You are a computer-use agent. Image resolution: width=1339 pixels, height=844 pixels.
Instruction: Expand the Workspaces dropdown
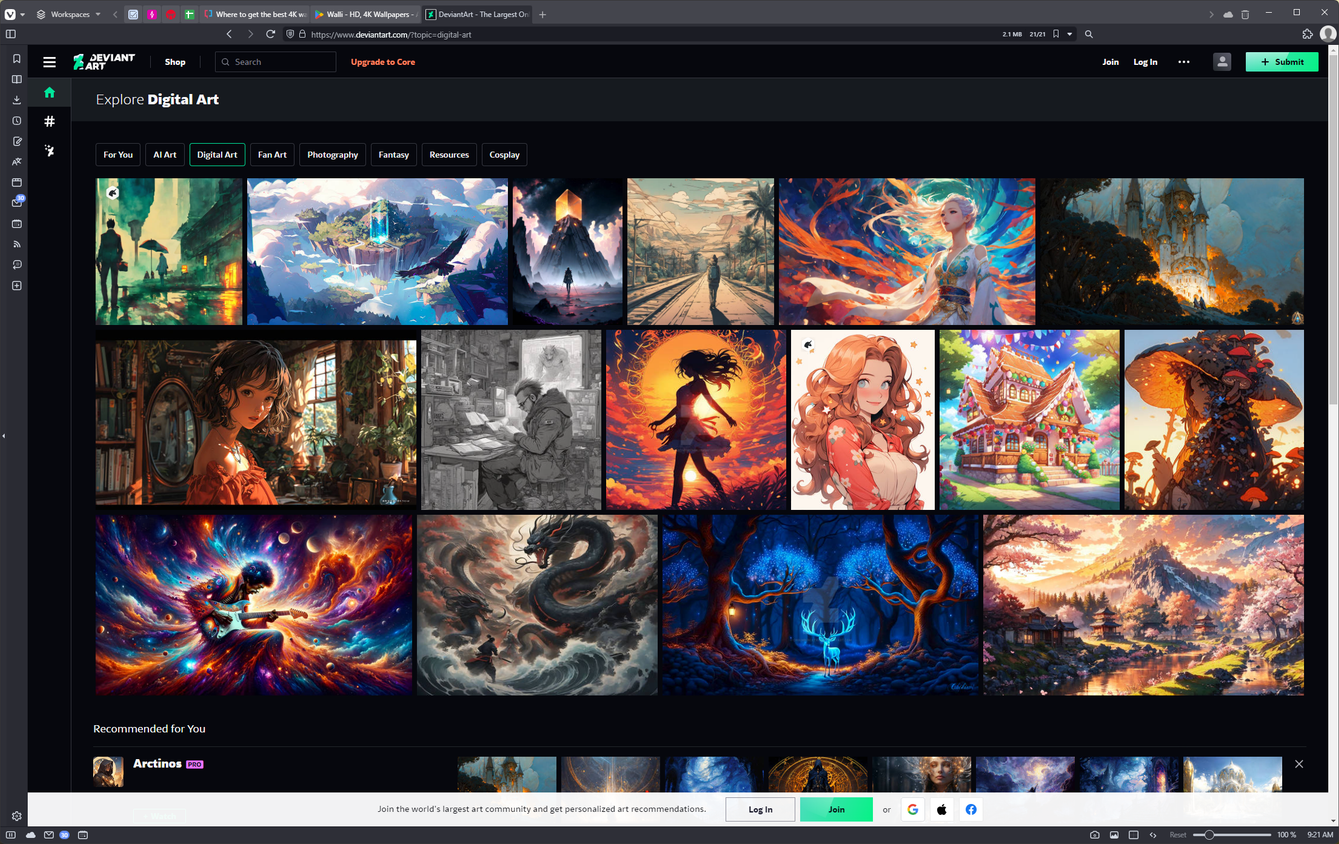[x=68, y=14]
